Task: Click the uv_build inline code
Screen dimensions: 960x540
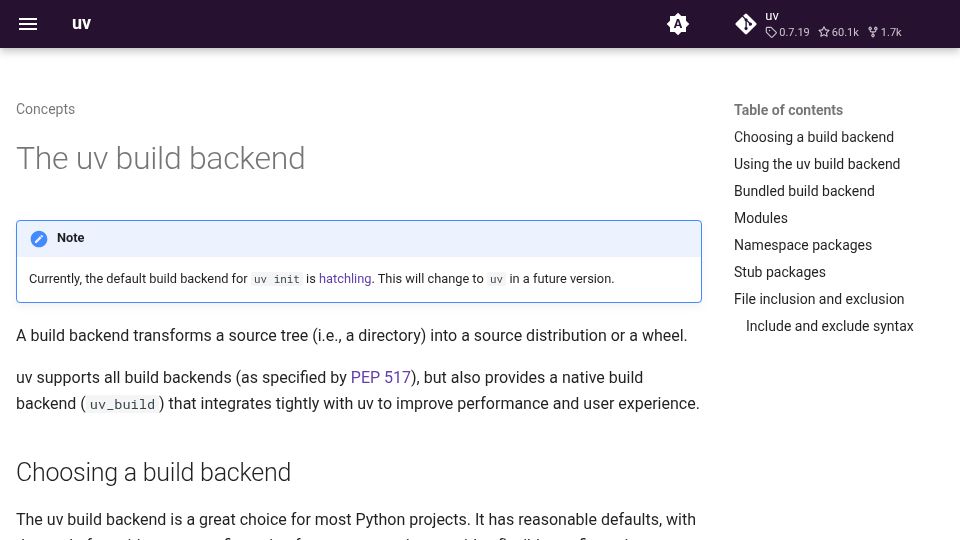Action: (x=122, y=404)
